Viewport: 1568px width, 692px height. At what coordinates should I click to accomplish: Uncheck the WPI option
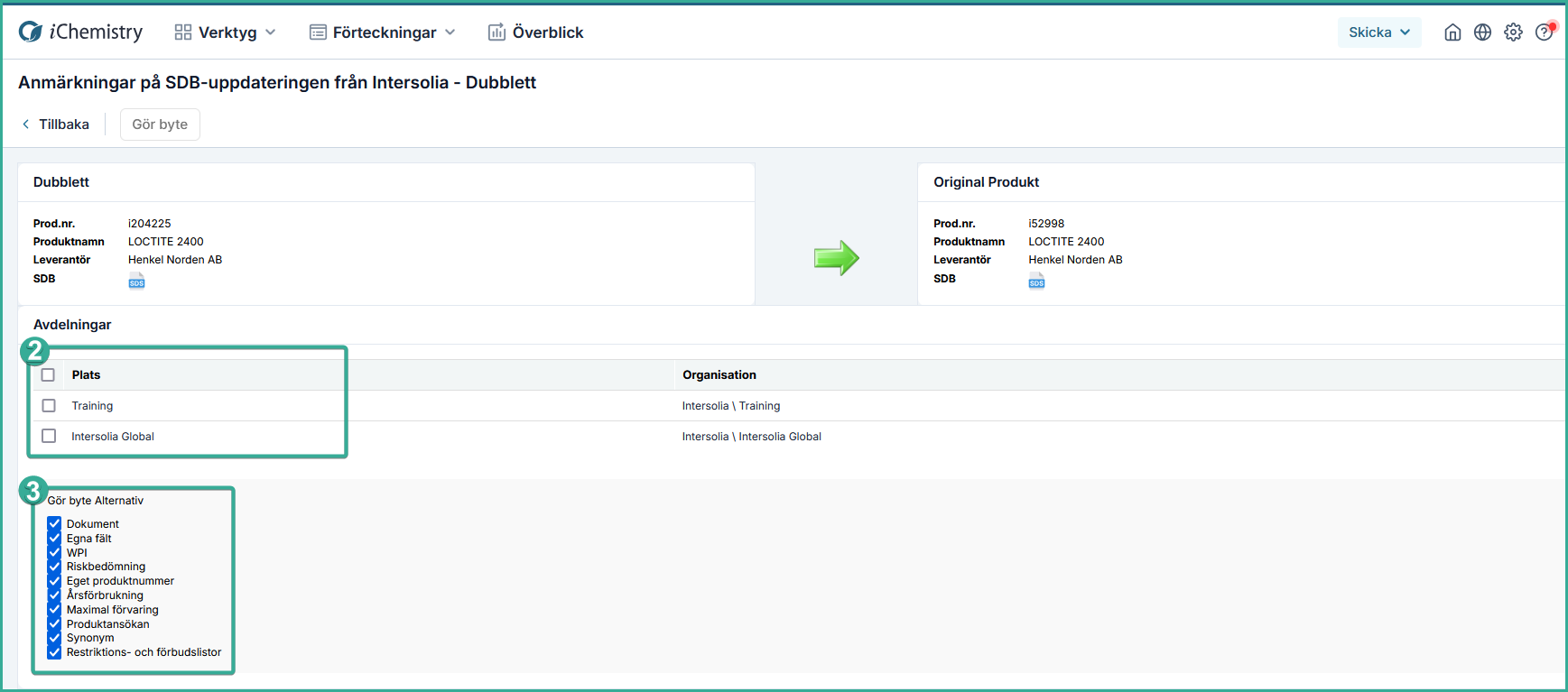[54, 553]
